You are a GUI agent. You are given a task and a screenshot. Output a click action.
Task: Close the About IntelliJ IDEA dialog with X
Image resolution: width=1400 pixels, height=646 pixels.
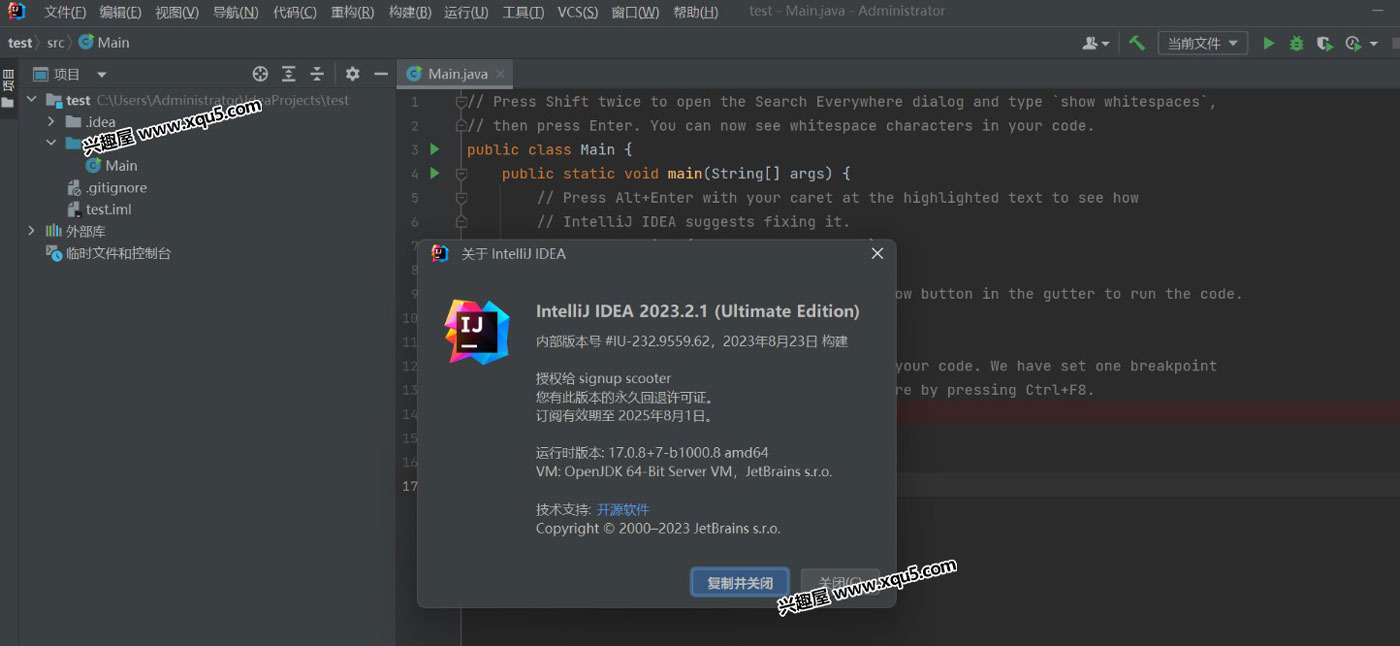(x=877, y=254)
